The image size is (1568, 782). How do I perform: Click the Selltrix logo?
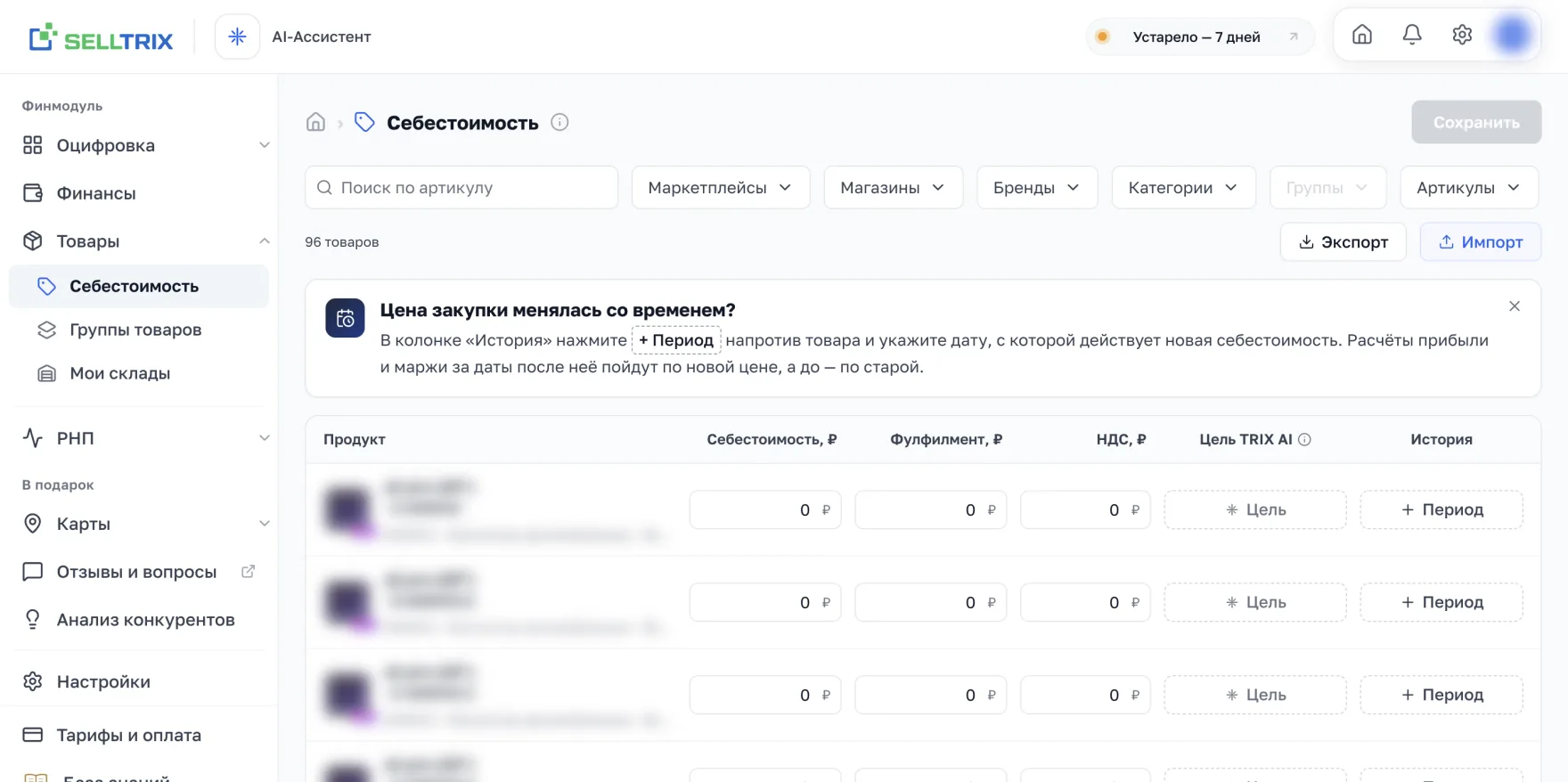101,37
